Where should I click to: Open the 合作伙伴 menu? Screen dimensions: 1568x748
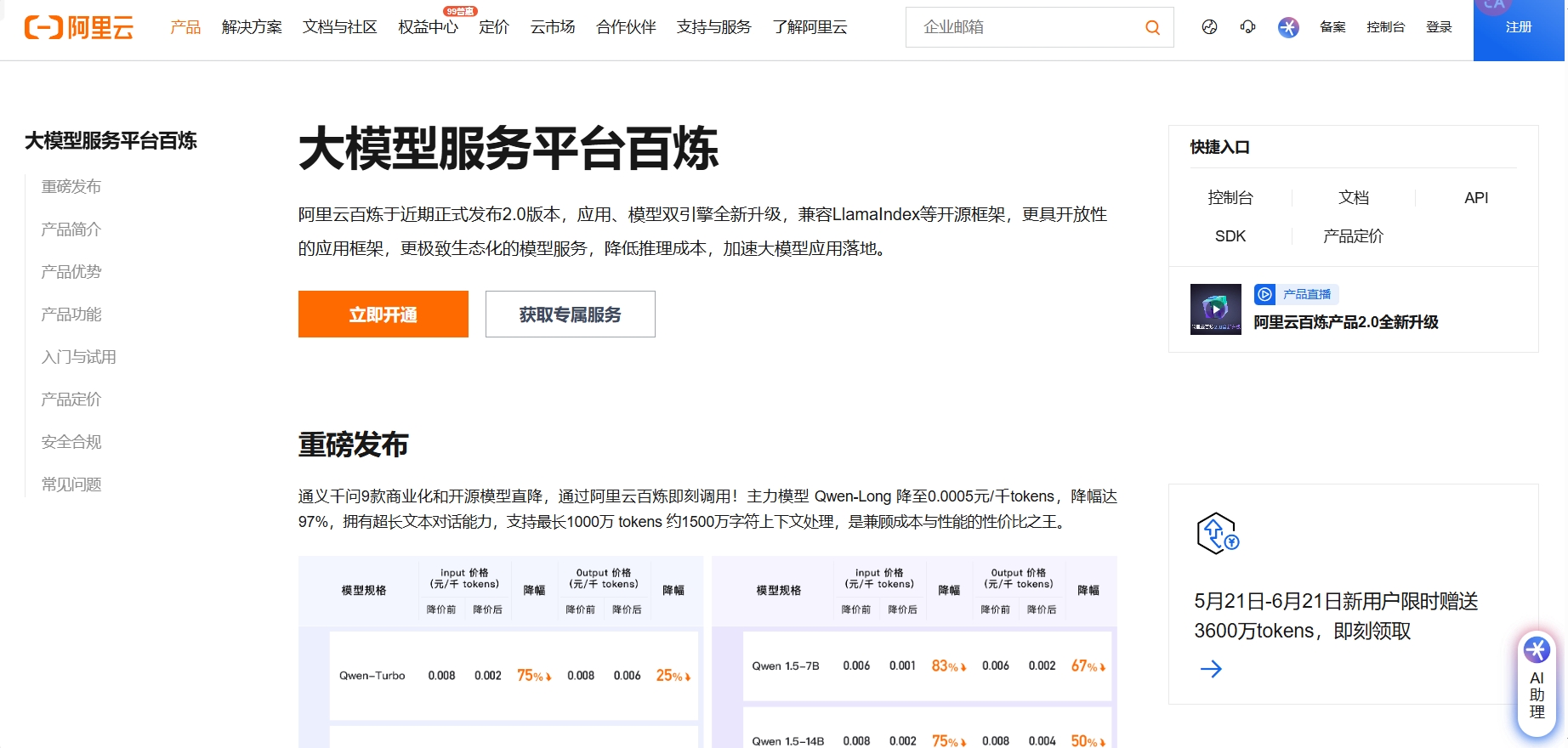pyautogui.click(x=626, y=27)
